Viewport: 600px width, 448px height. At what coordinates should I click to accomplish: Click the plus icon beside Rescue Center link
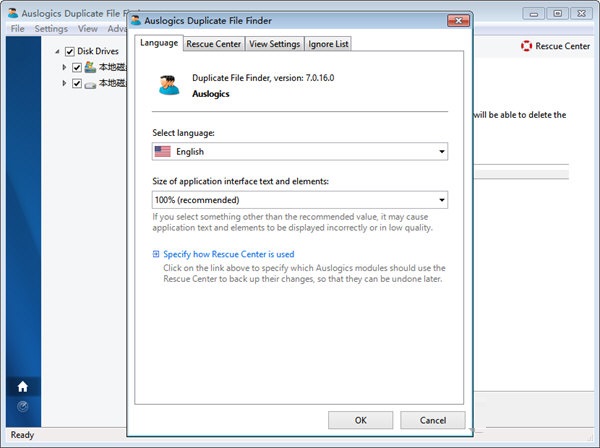156,254
